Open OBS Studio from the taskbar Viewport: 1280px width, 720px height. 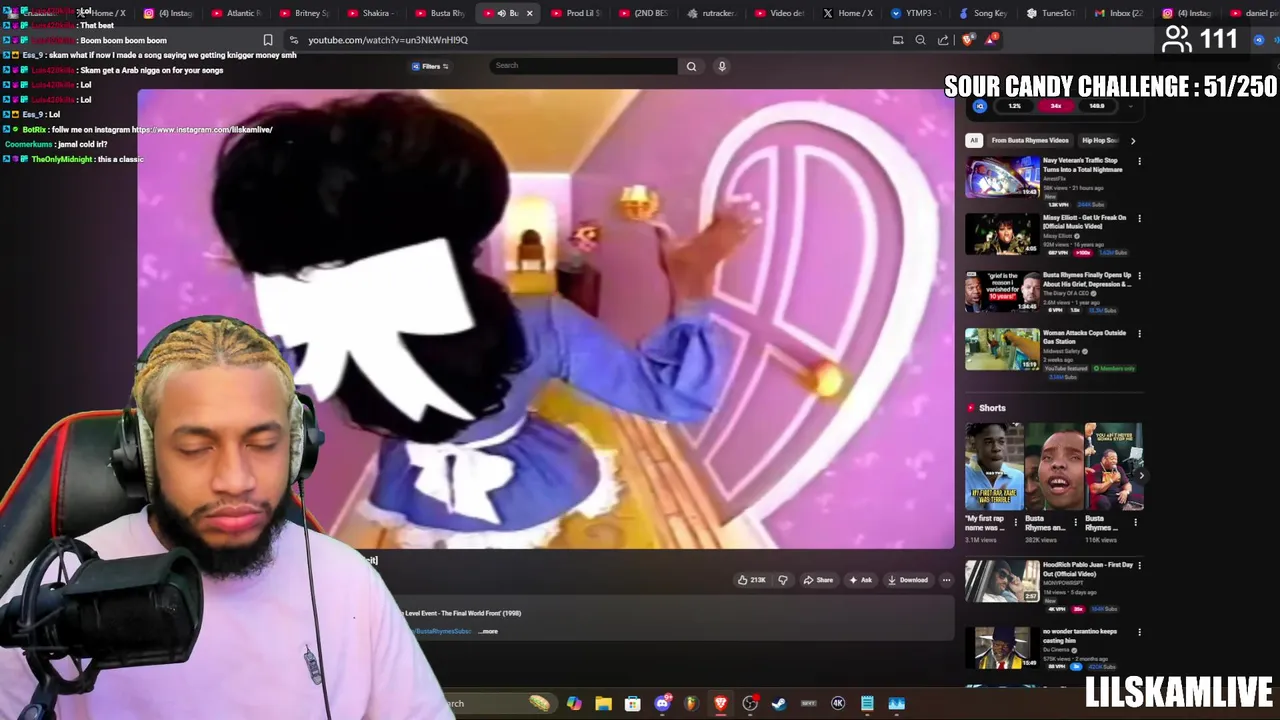(750, 704)
